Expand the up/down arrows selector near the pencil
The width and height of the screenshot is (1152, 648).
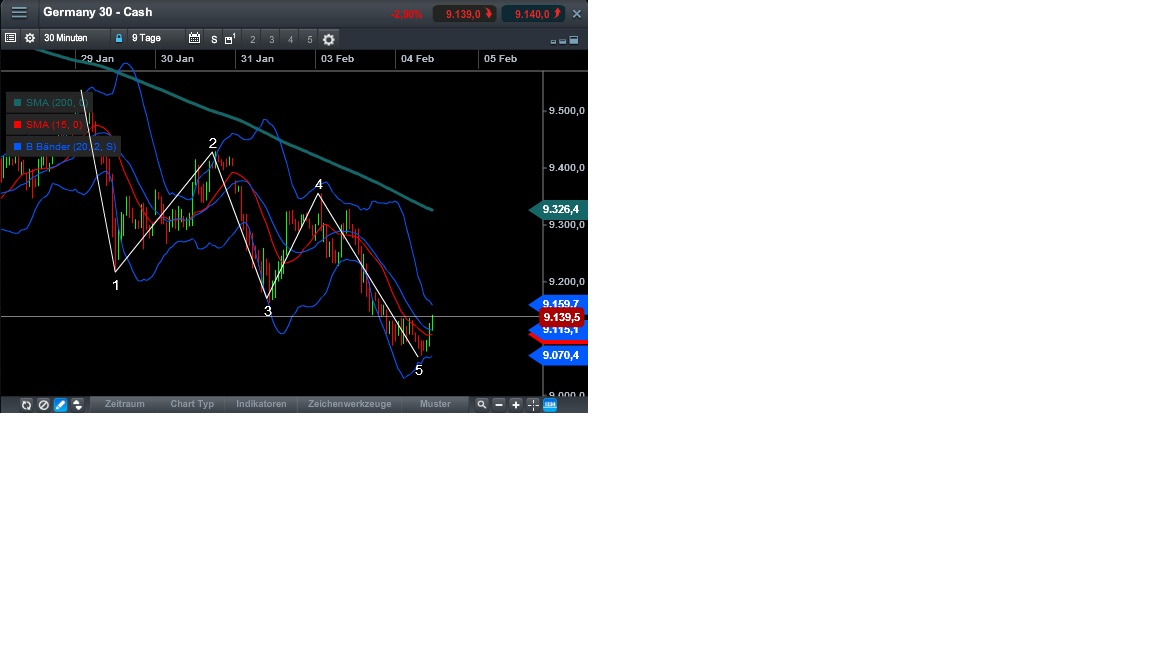click(77, 404)
